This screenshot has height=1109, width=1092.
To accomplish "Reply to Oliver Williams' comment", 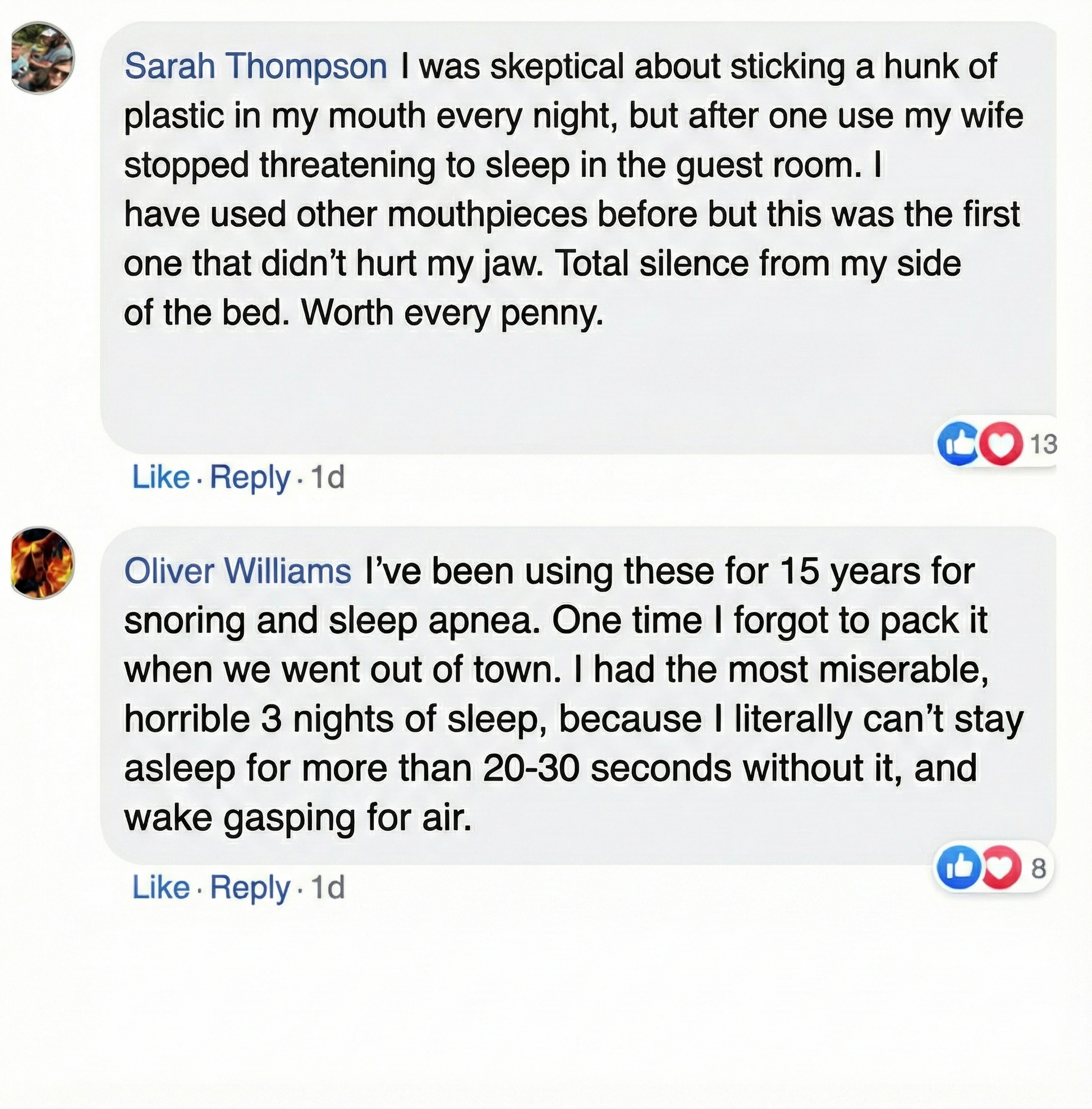I will 250,887.
